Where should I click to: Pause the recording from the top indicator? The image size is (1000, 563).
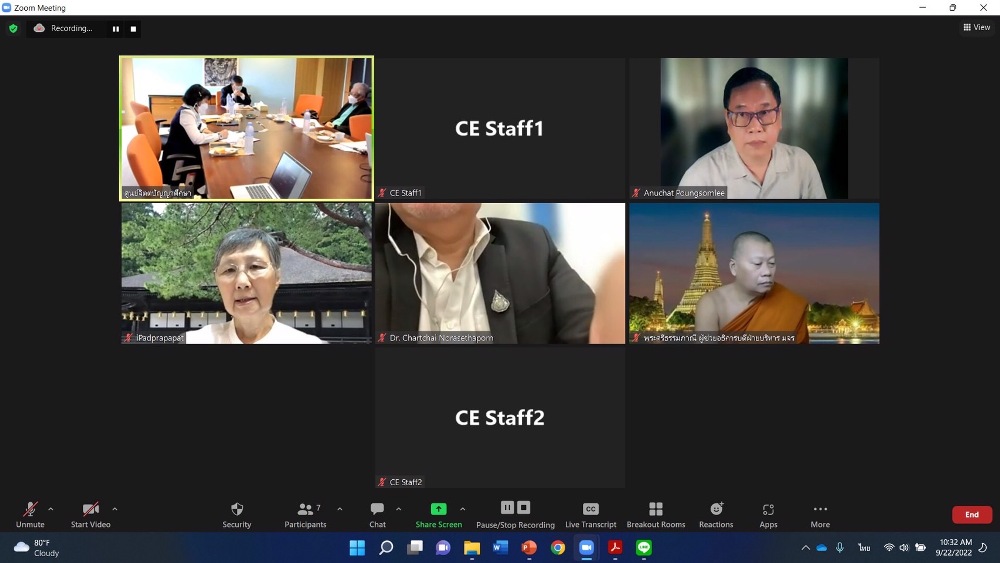coord(115,29)
